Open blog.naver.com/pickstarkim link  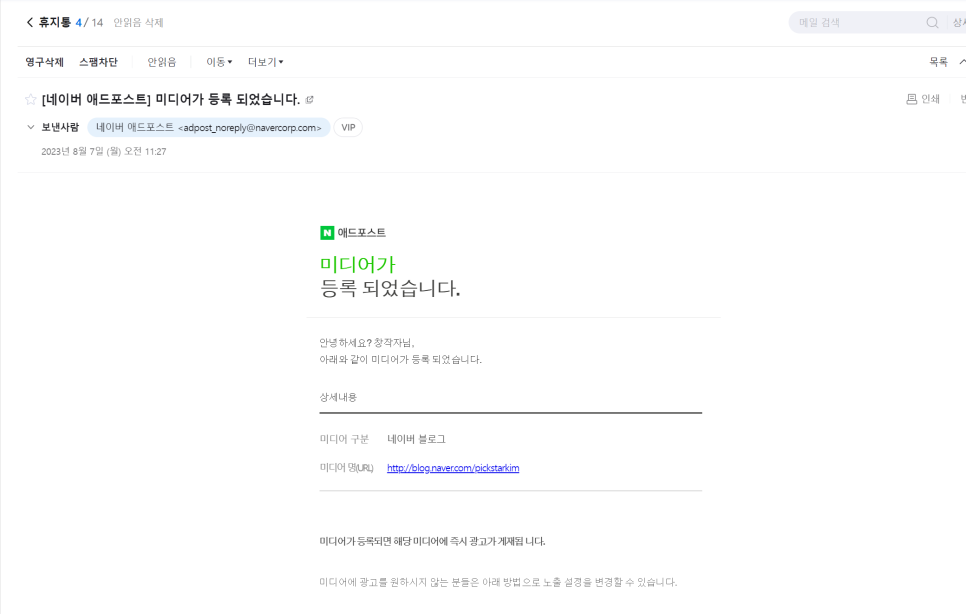click(453, 468)
